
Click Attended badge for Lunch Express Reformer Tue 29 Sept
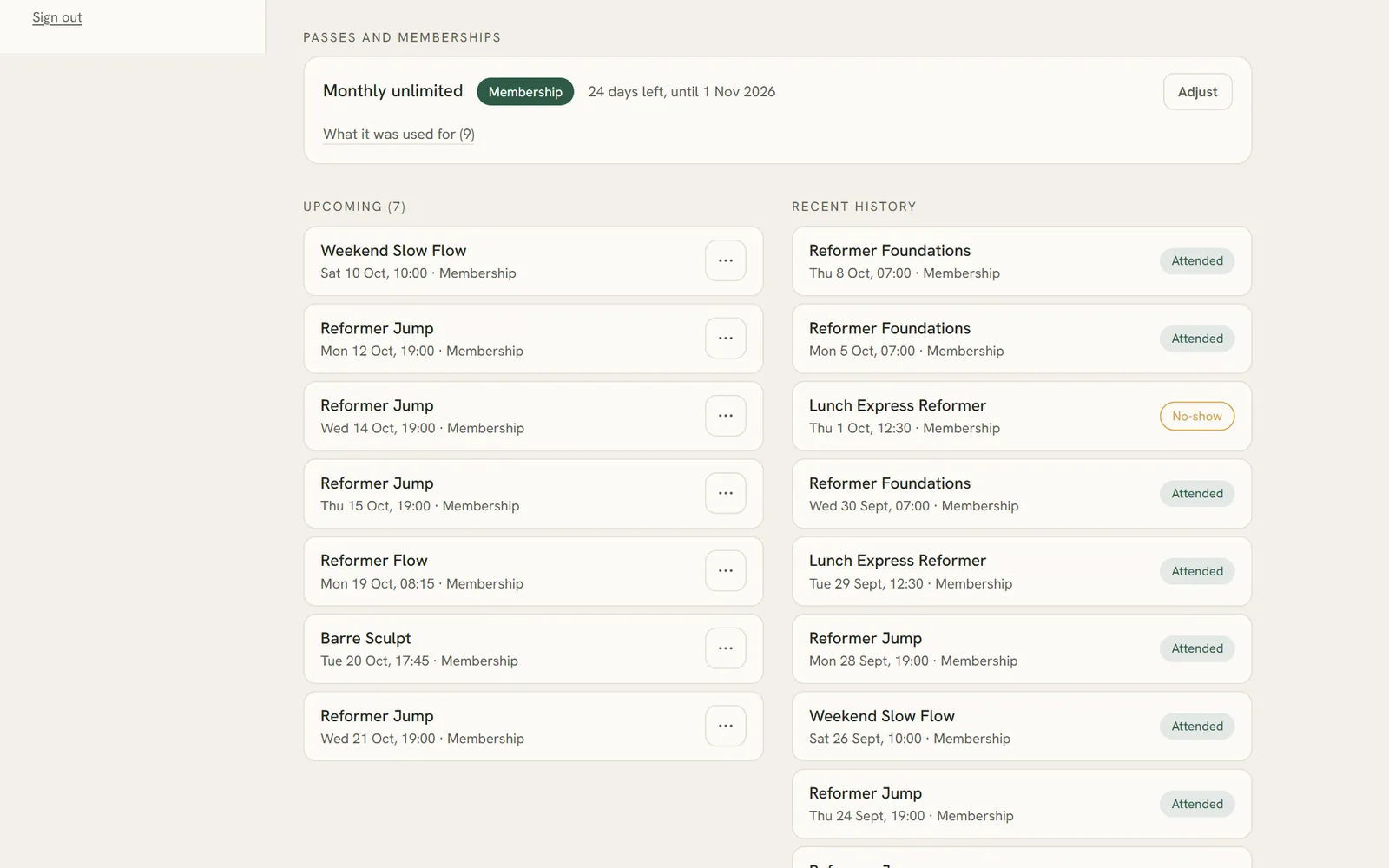click(x=1196, y=571)
